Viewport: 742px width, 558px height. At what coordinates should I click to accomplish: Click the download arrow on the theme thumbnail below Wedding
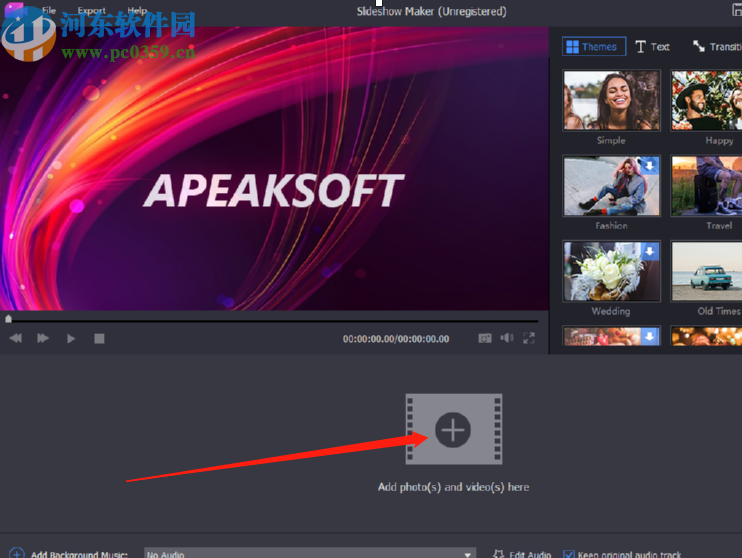(650, 337)
